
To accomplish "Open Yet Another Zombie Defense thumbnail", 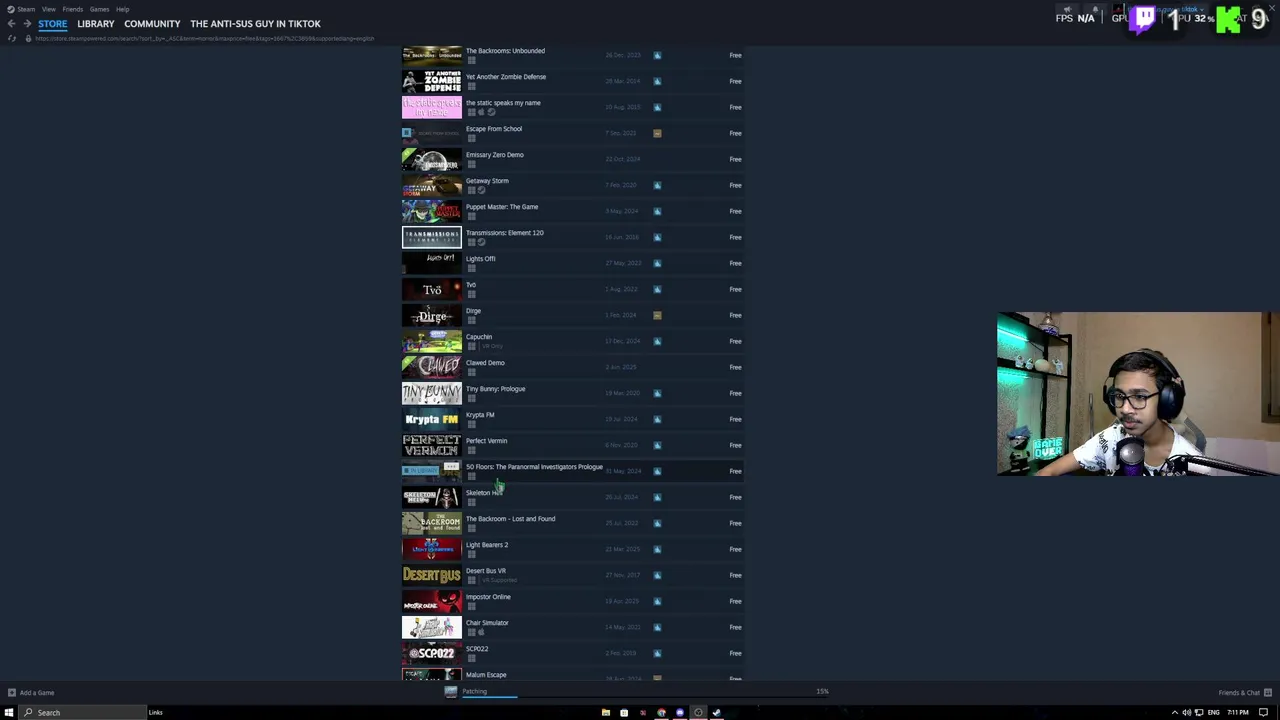I will pos(432,81).
